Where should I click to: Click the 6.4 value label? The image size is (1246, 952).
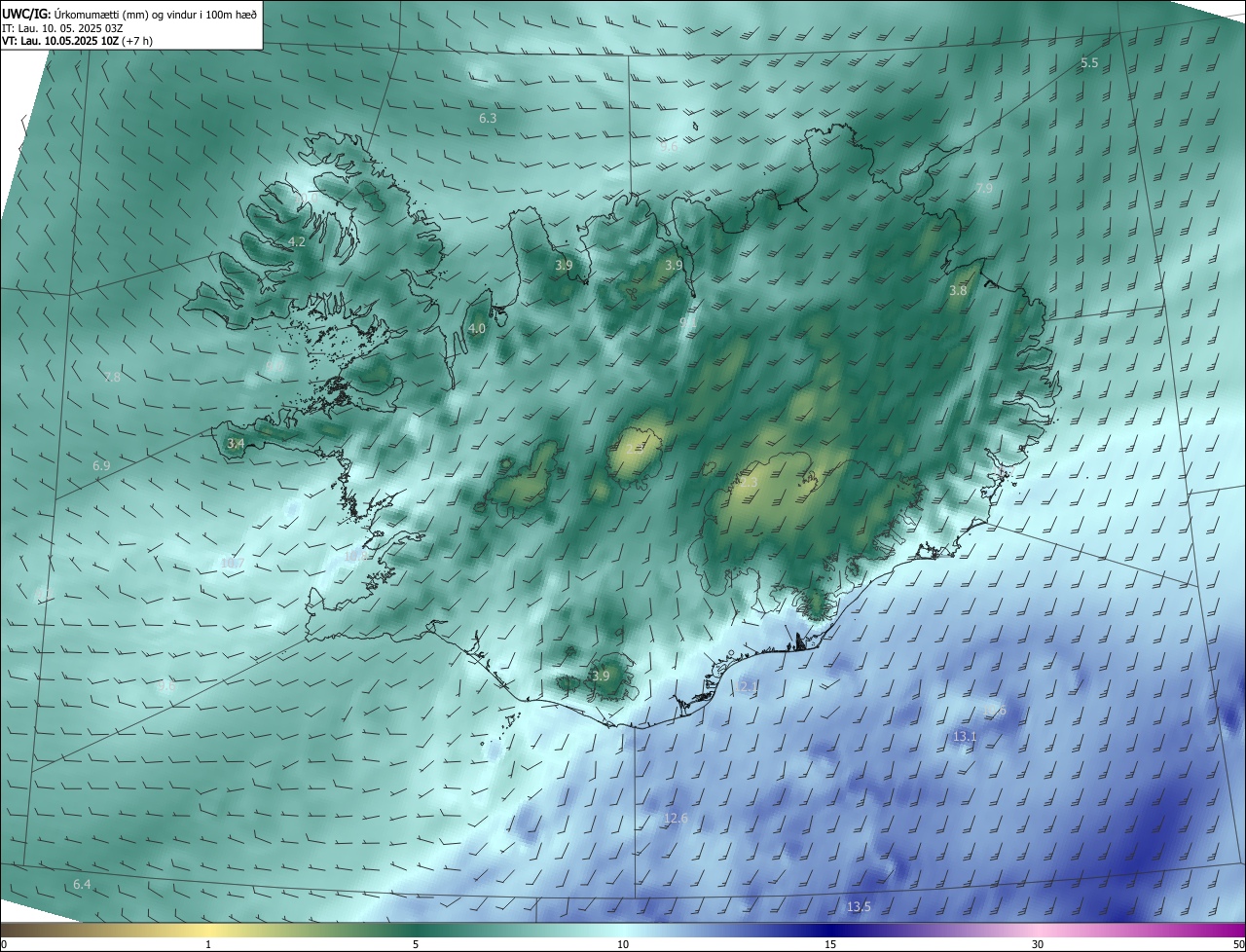click(82, 884)
